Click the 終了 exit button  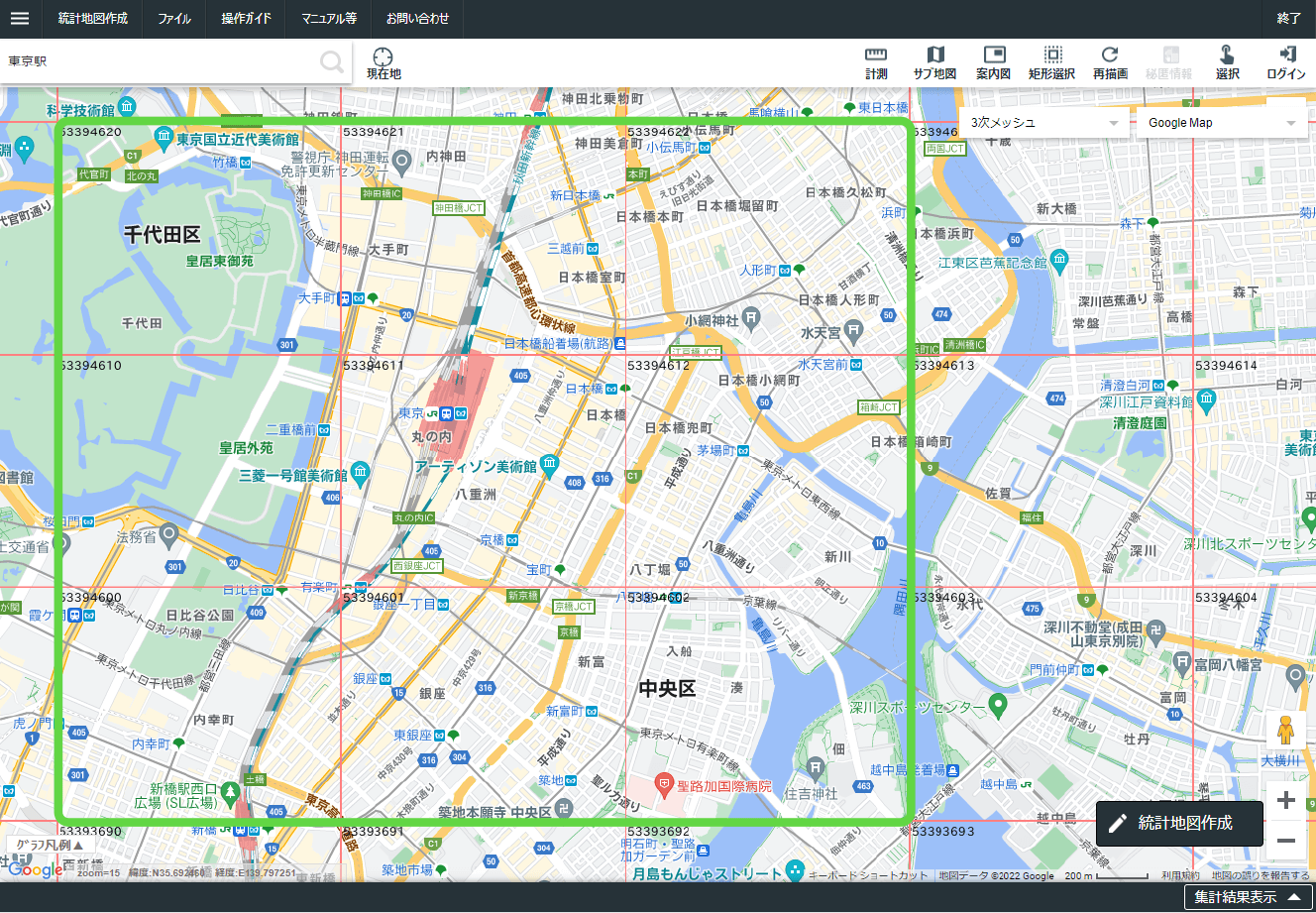coord(1288,19)
